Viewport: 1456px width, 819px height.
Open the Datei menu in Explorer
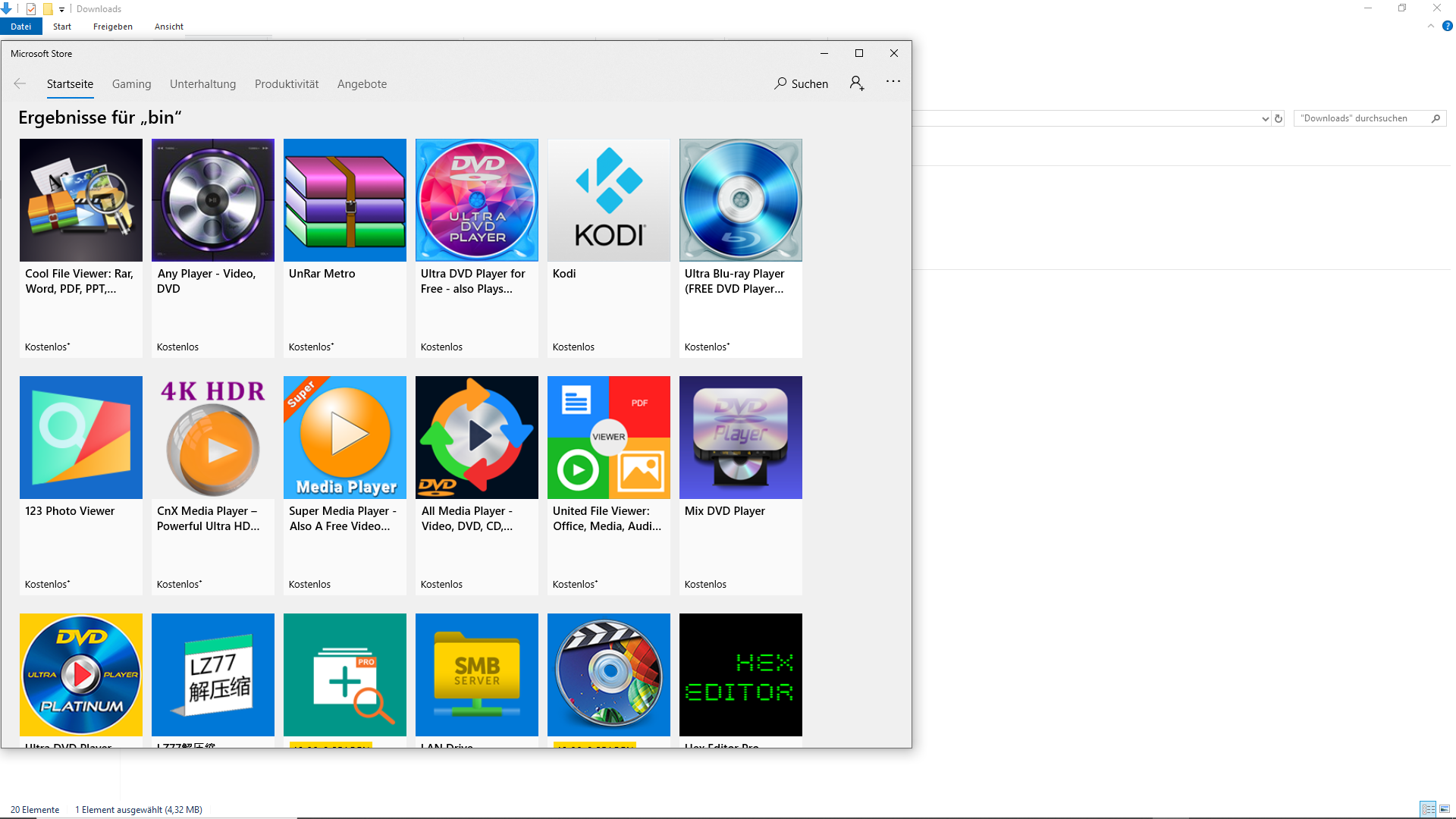(20, 27)
